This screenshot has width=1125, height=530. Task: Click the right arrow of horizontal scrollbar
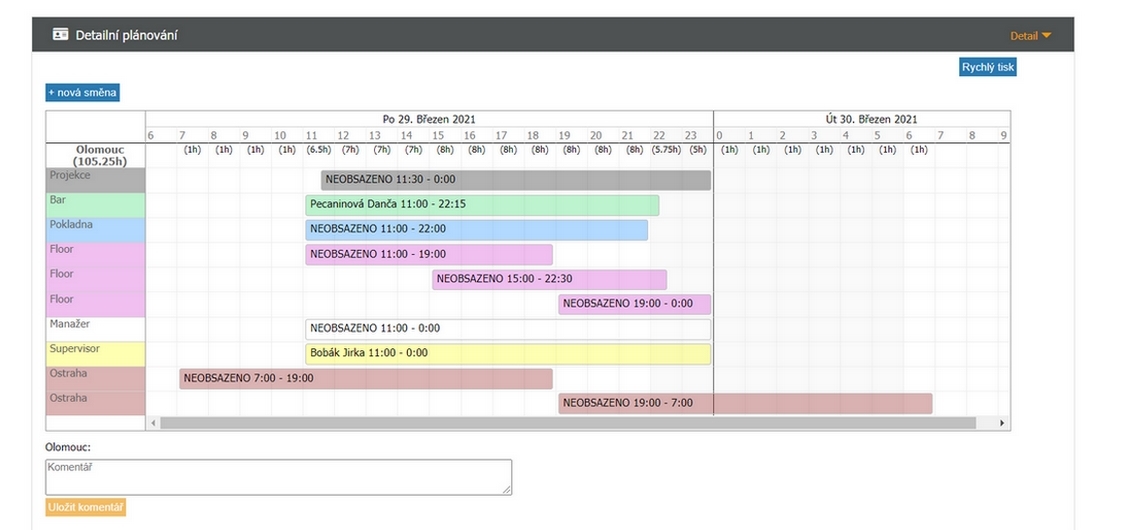point(1002,423)
